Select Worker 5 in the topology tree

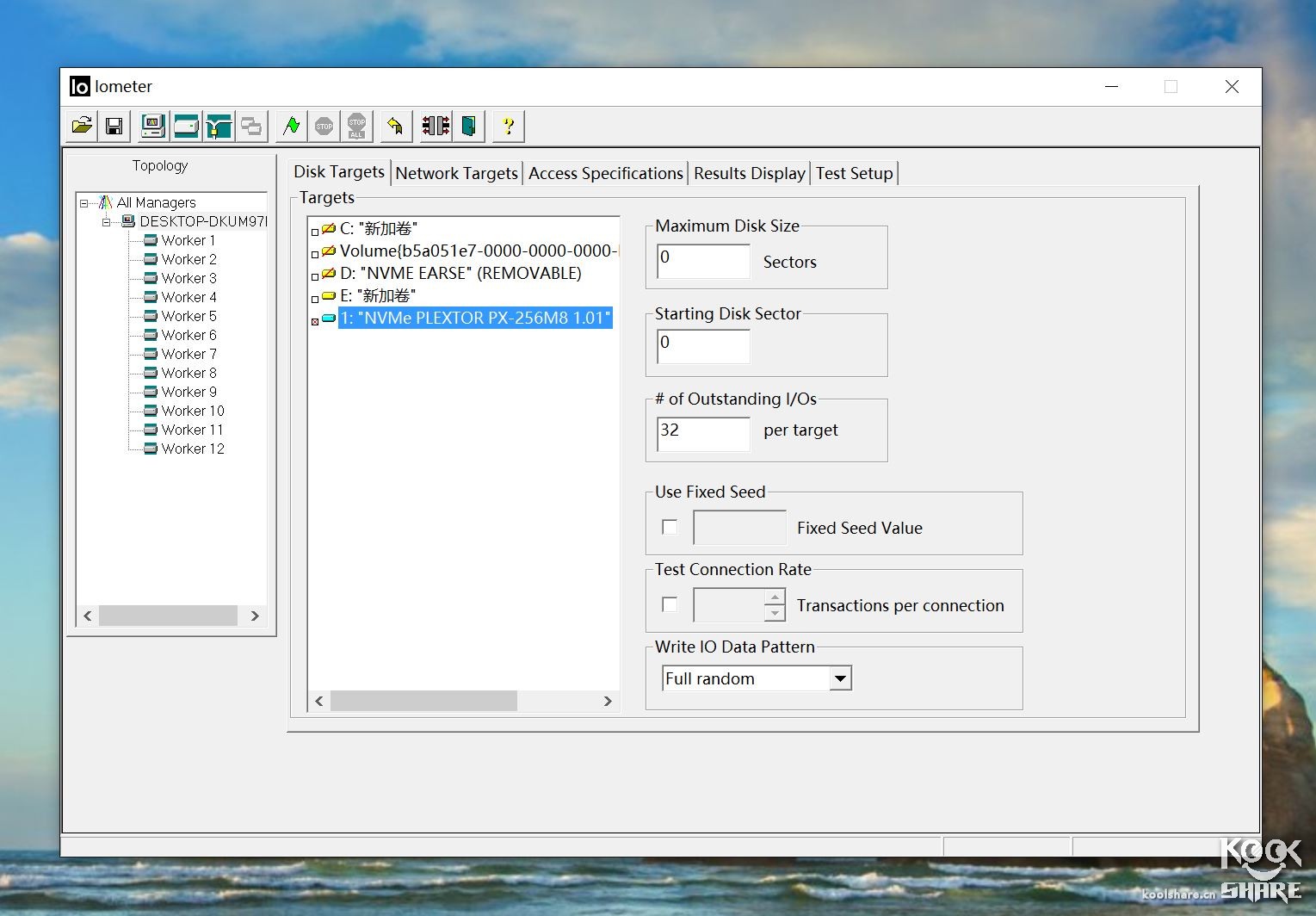[188, 316]
